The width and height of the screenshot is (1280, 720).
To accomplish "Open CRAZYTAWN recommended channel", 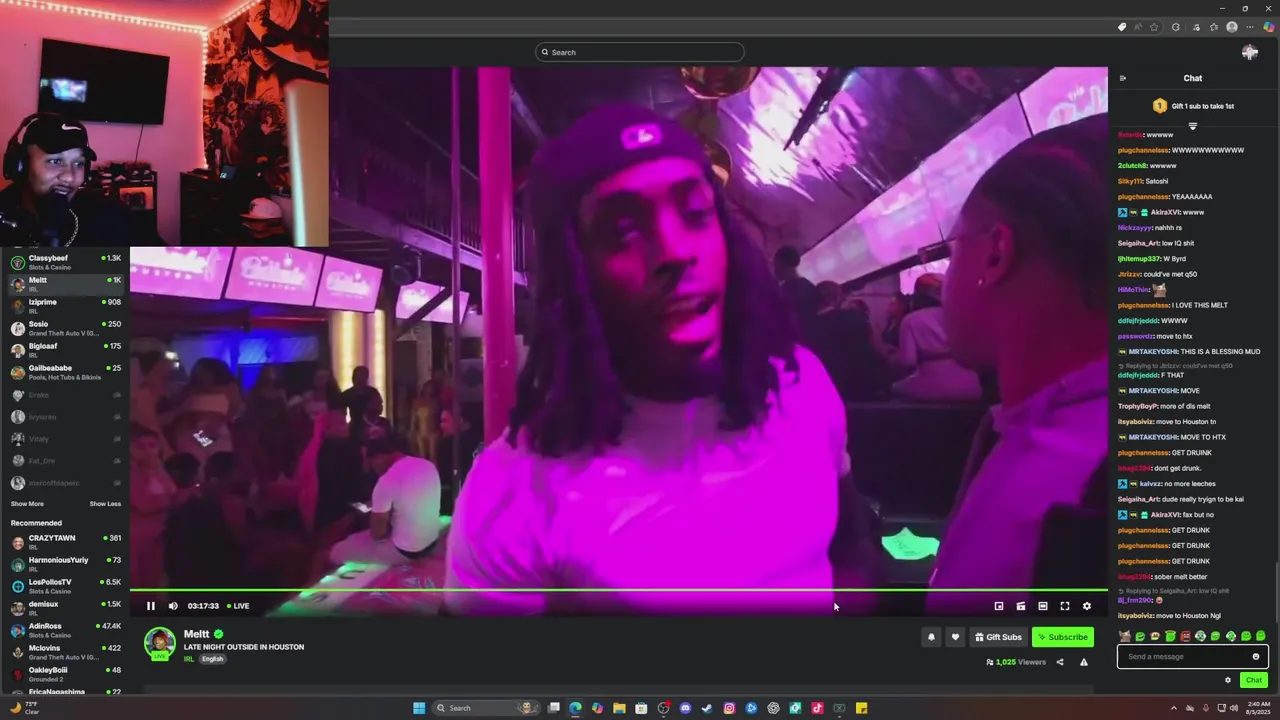I will [x=65, y=542].
